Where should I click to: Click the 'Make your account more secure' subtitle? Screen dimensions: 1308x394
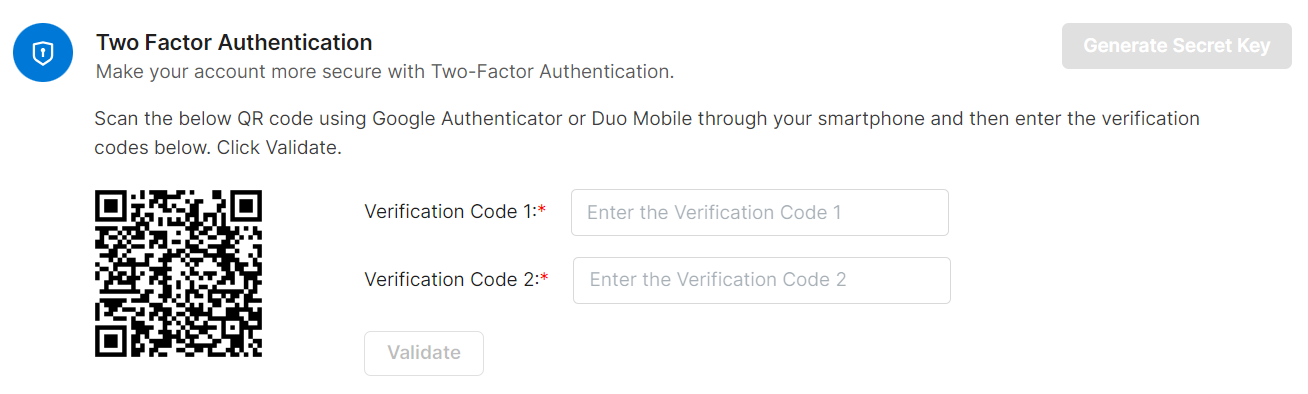[385, 72]
